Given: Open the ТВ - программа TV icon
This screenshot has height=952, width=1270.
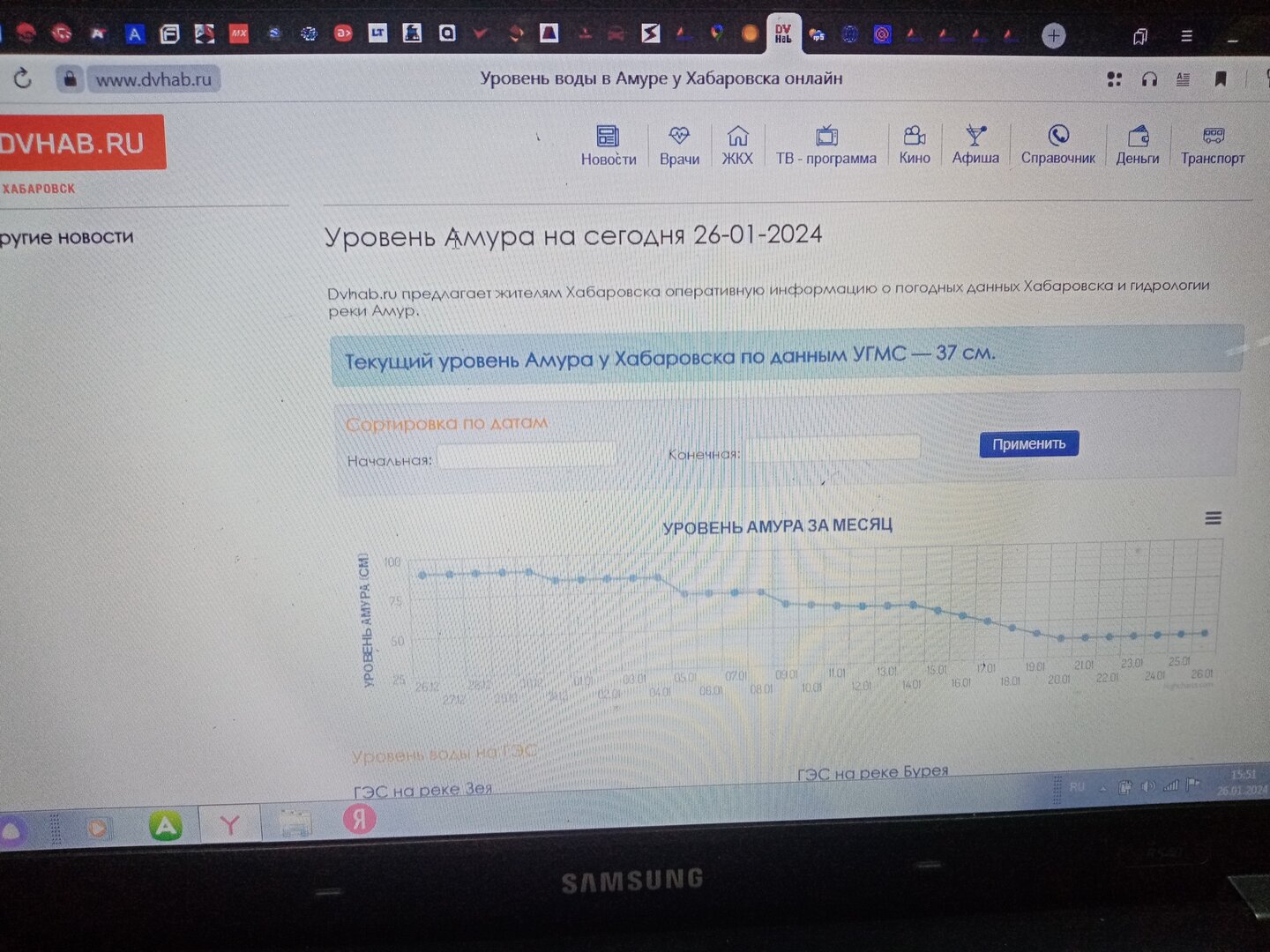Looking at the screenshot, I should click(x=826, y=136).
